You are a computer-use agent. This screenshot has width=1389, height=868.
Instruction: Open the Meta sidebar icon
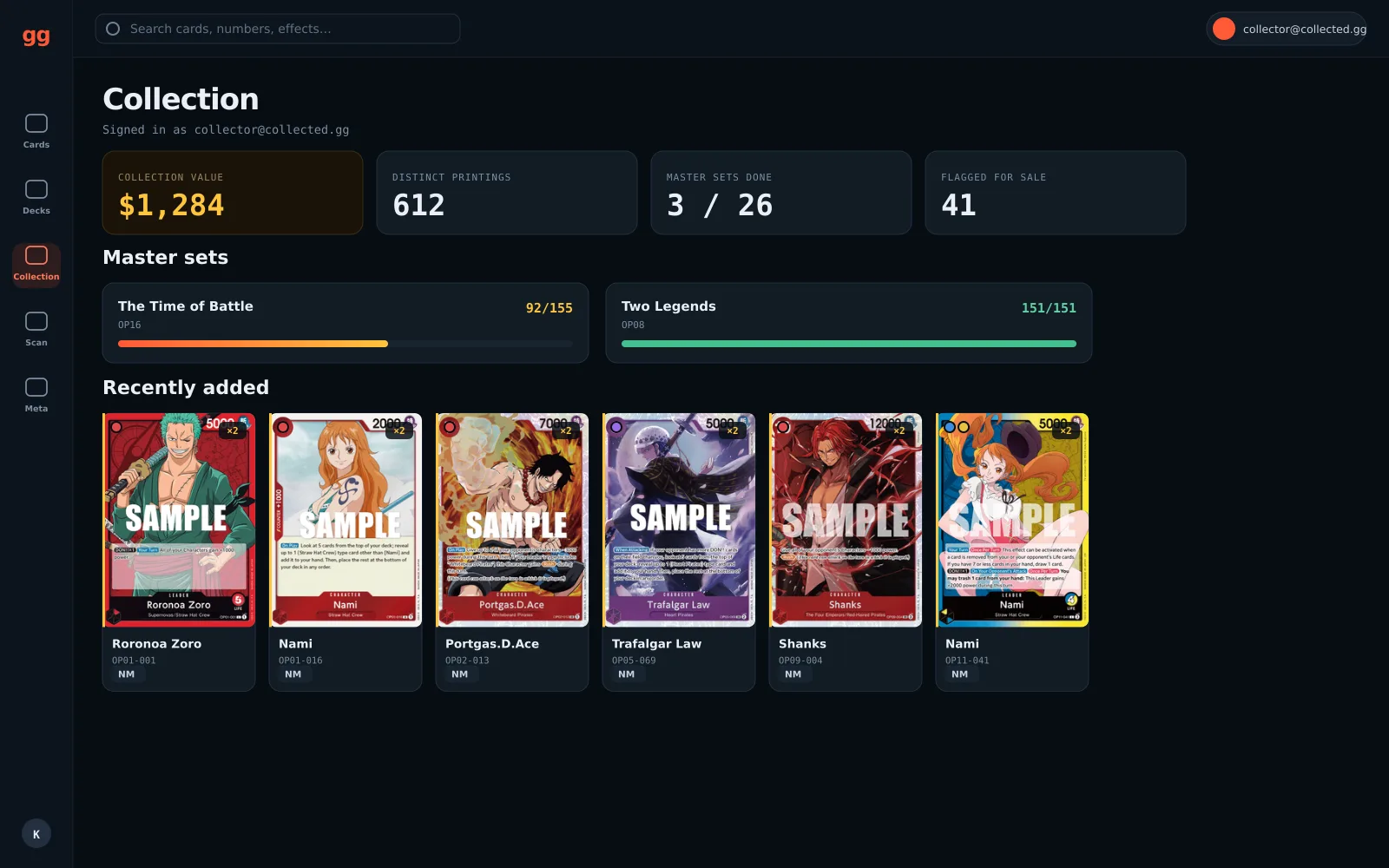click(x=36, y=387)
